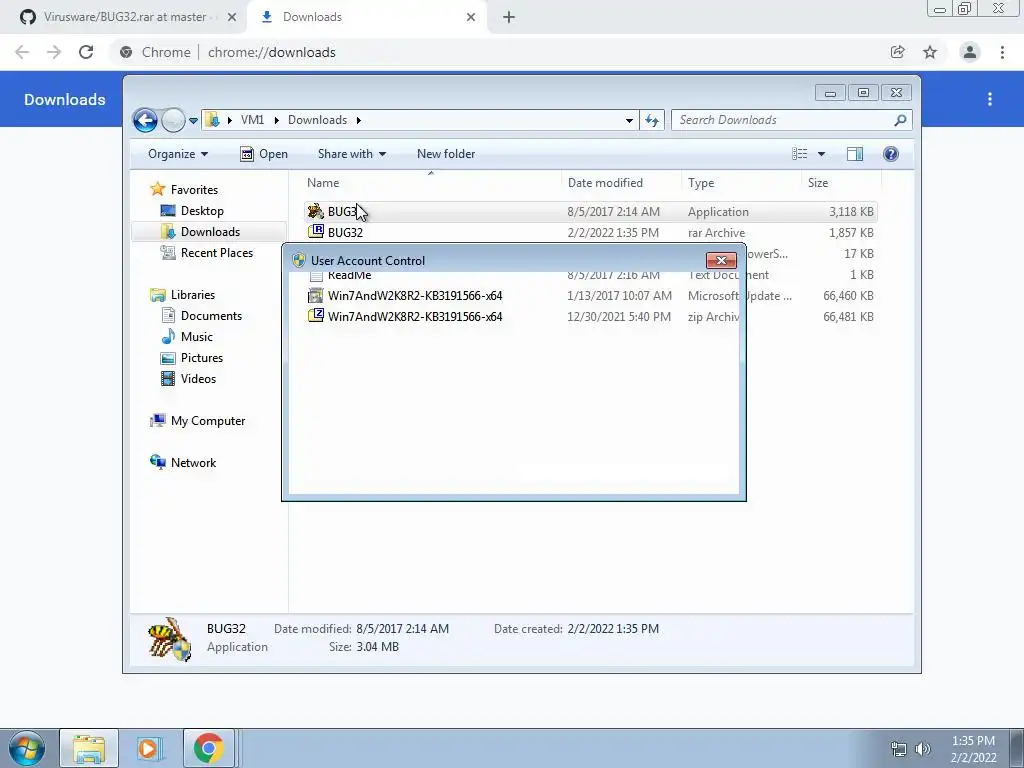The height and width of the screenshot is (768, 1024).
Task: Close the Virusware/BUG32.rar tab
Action: click(232, 17)
